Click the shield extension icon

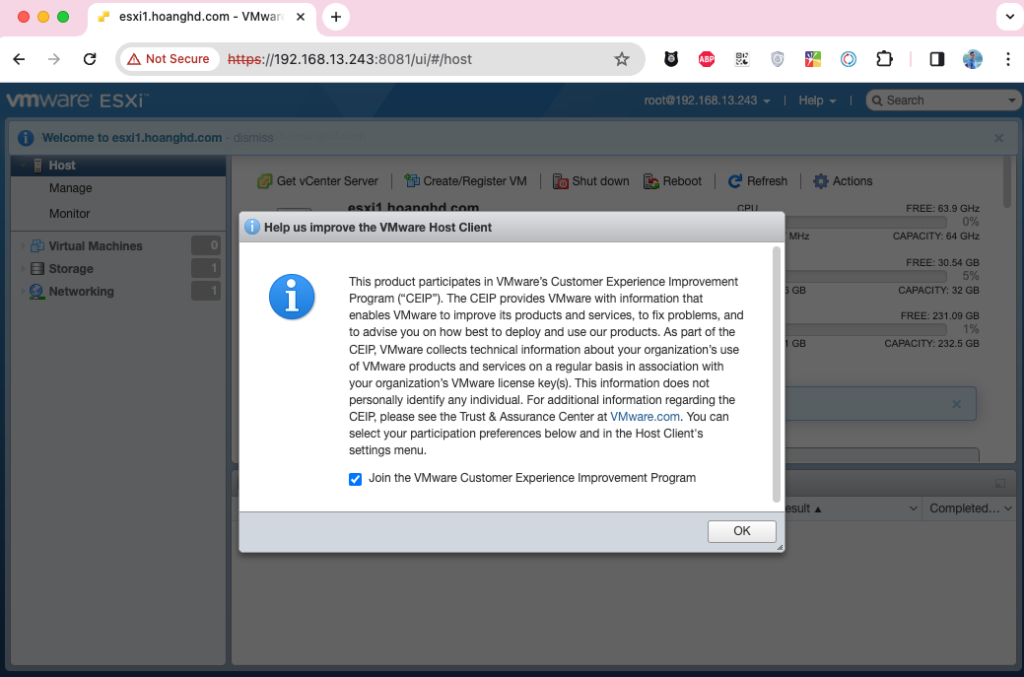[x=777, y=59]
